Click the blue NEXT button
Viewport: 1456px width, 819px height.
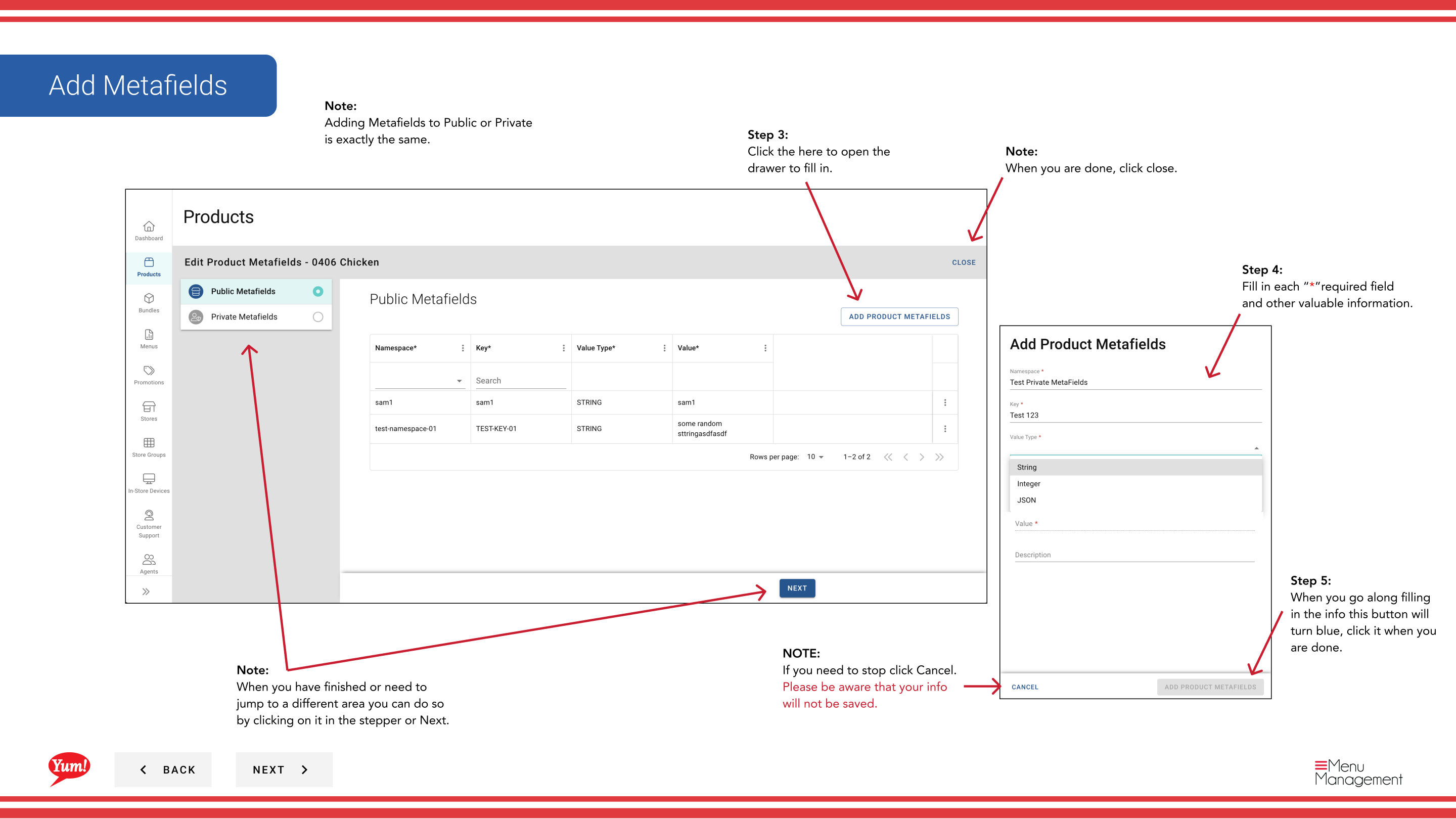coord(797,588)
